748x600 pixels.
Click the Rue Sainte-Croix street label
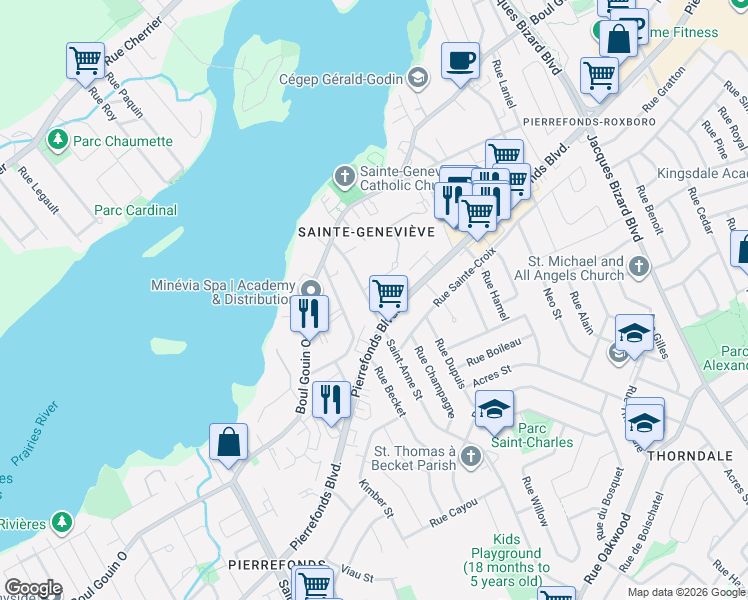465,277
